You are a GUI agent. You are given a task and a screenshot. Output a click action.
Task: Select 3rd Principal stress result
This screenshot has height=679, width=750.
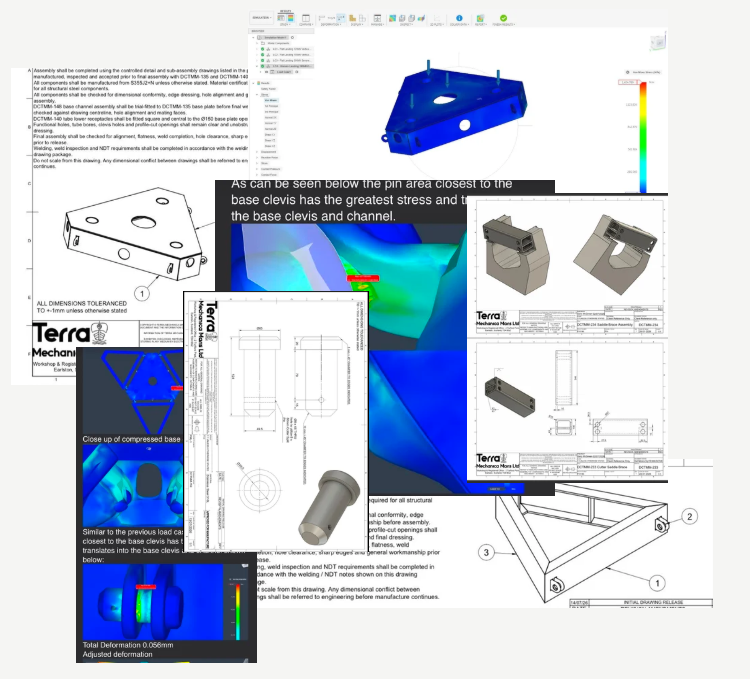271,112
